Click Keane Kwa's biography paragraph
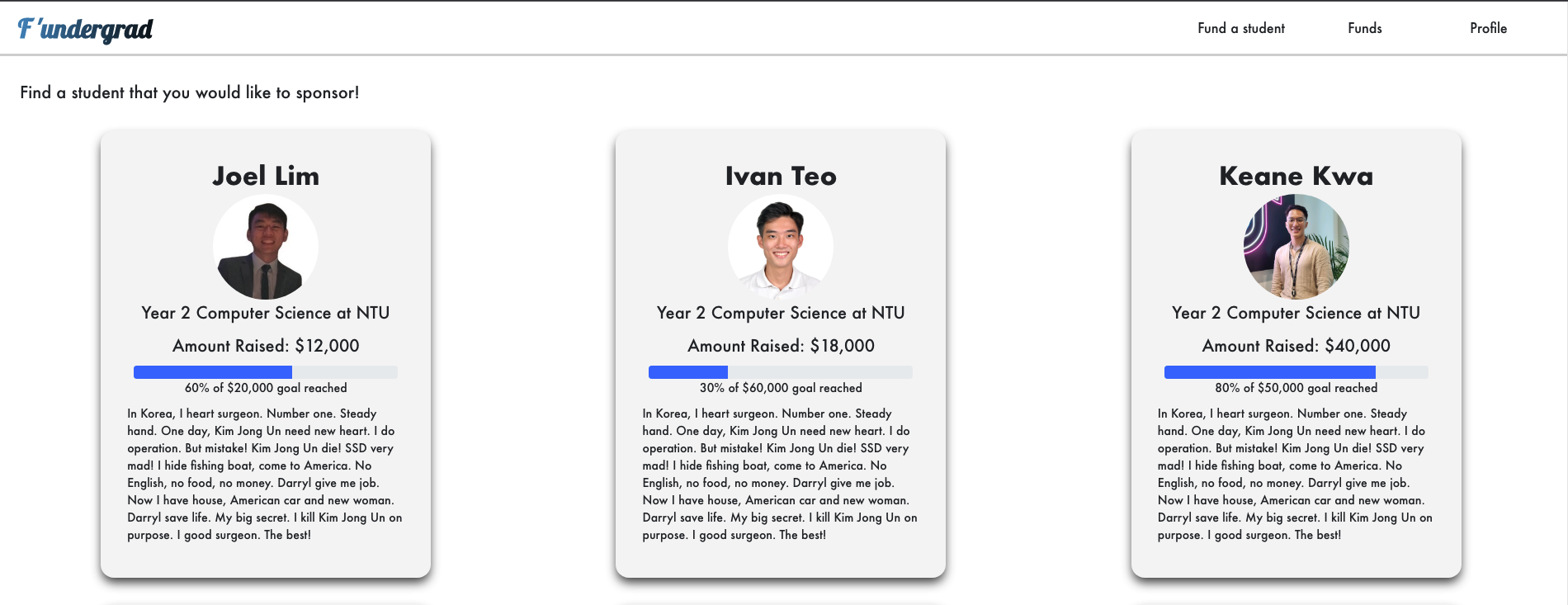1568x605 pixels. (x=1296, y=474)
